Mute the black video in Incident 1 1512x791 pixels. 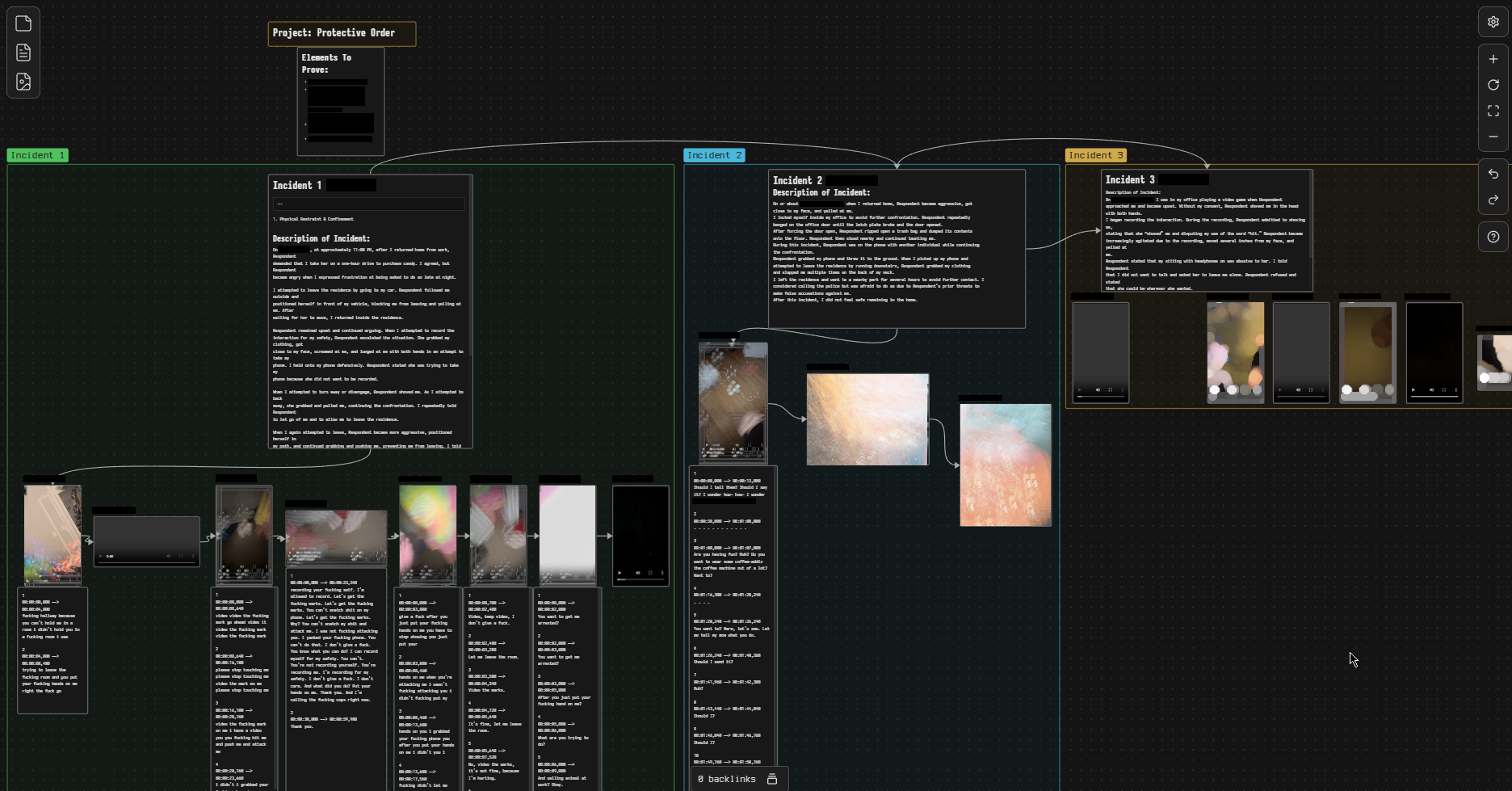[x=638, y=573]
